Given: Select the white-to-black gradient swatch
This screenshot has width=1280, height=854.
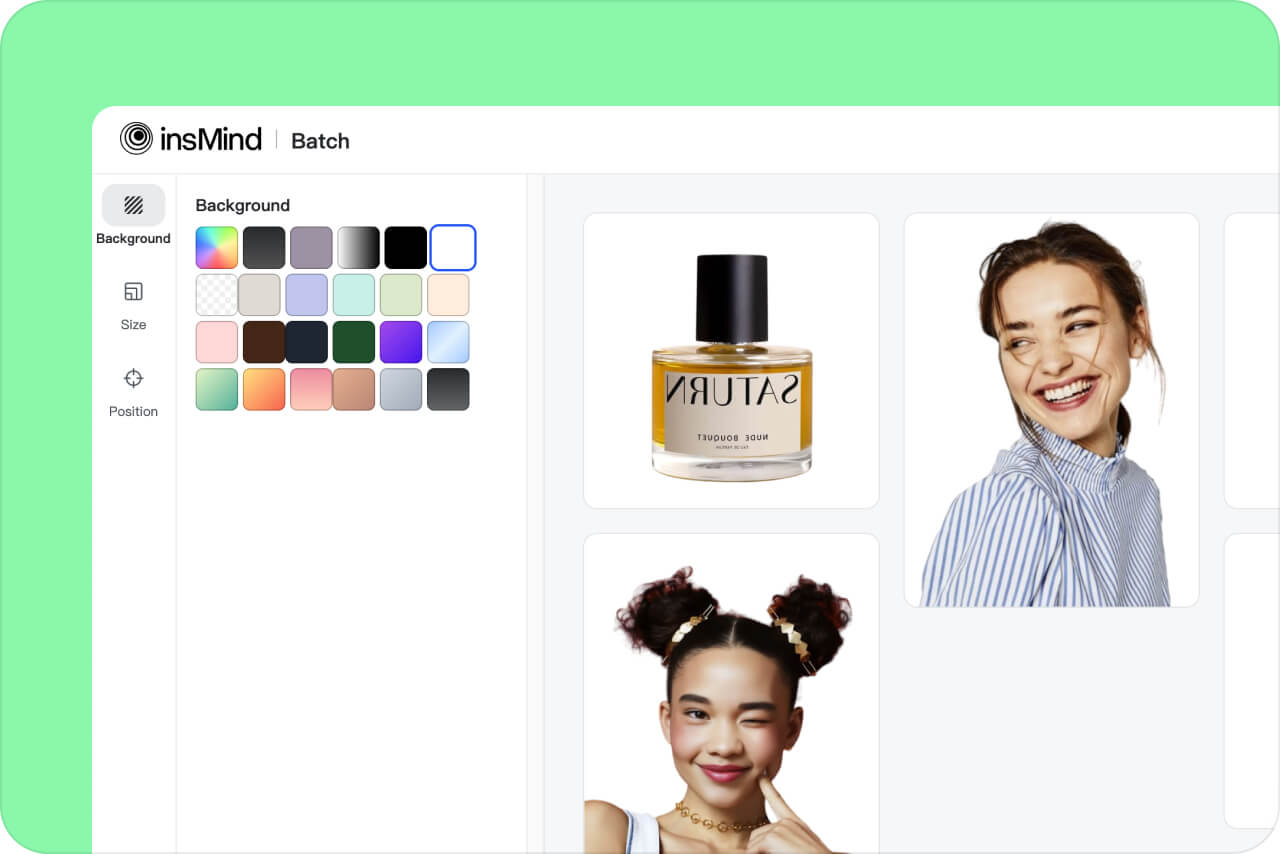Looking at the screenshot, I should coord(358,248).
